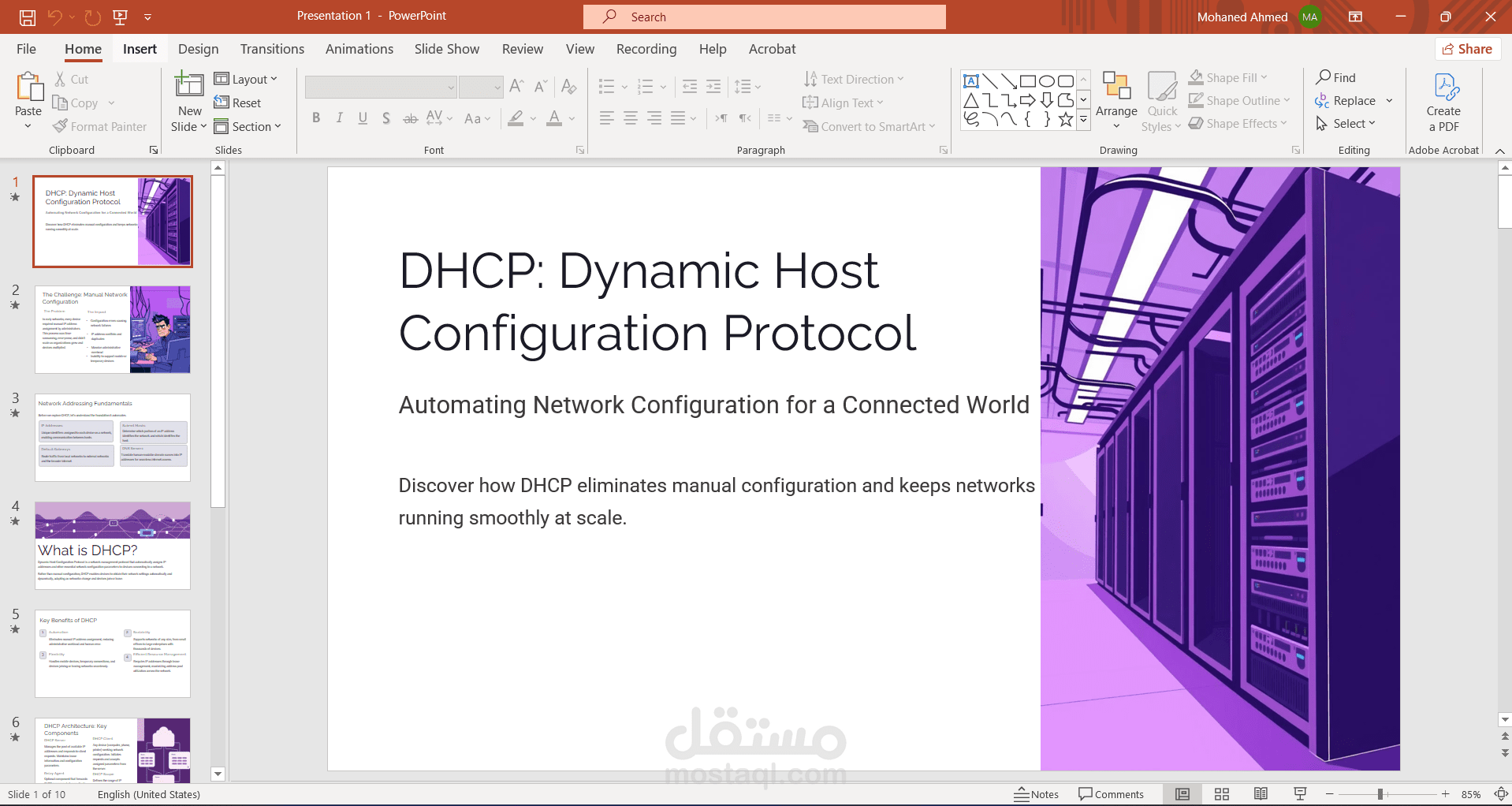1512x806 pixels.
Task: Select slide 4 thumbnail What is DHCP?
Action: pos(113,545)
